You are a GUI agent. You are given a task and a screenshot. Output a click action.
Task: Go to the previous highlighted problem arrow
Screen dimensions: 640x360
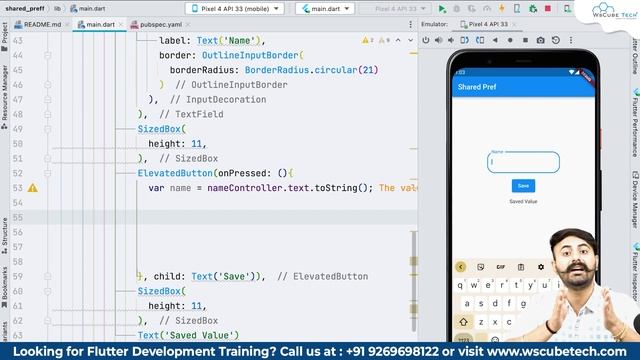click(398, 40)
